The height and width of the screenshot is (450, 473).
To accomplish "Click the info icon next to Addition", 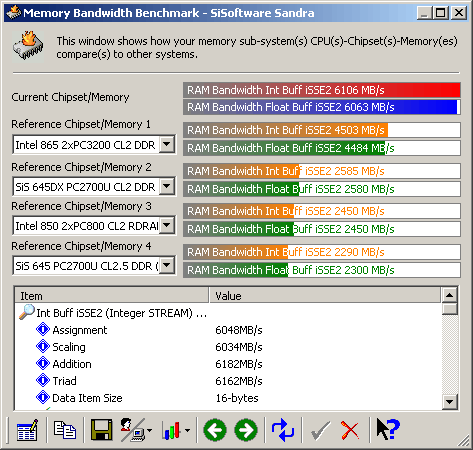I will [x=43, y=363].
